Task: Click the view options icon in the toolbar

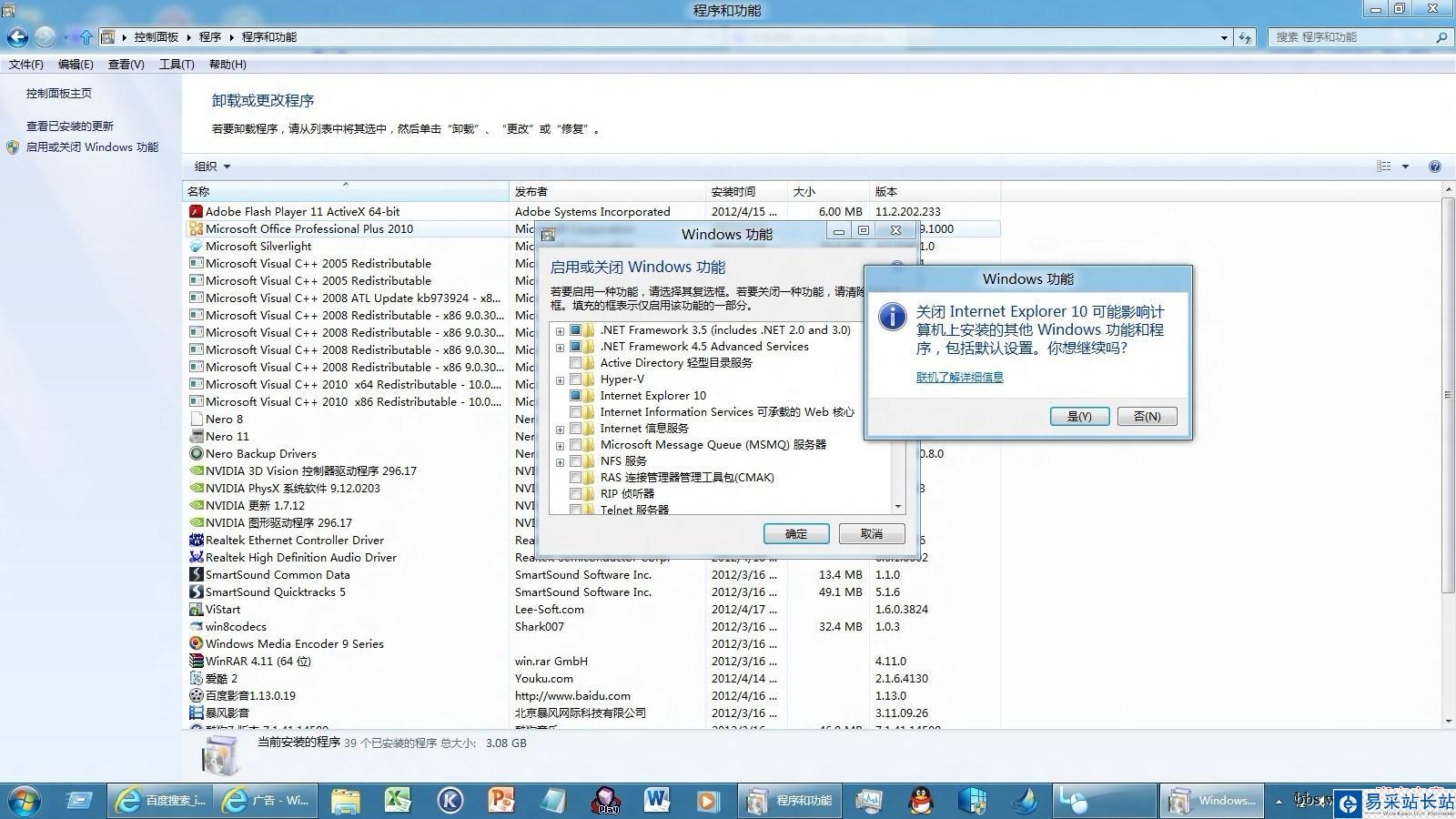Action: (x=1384, y=167)
